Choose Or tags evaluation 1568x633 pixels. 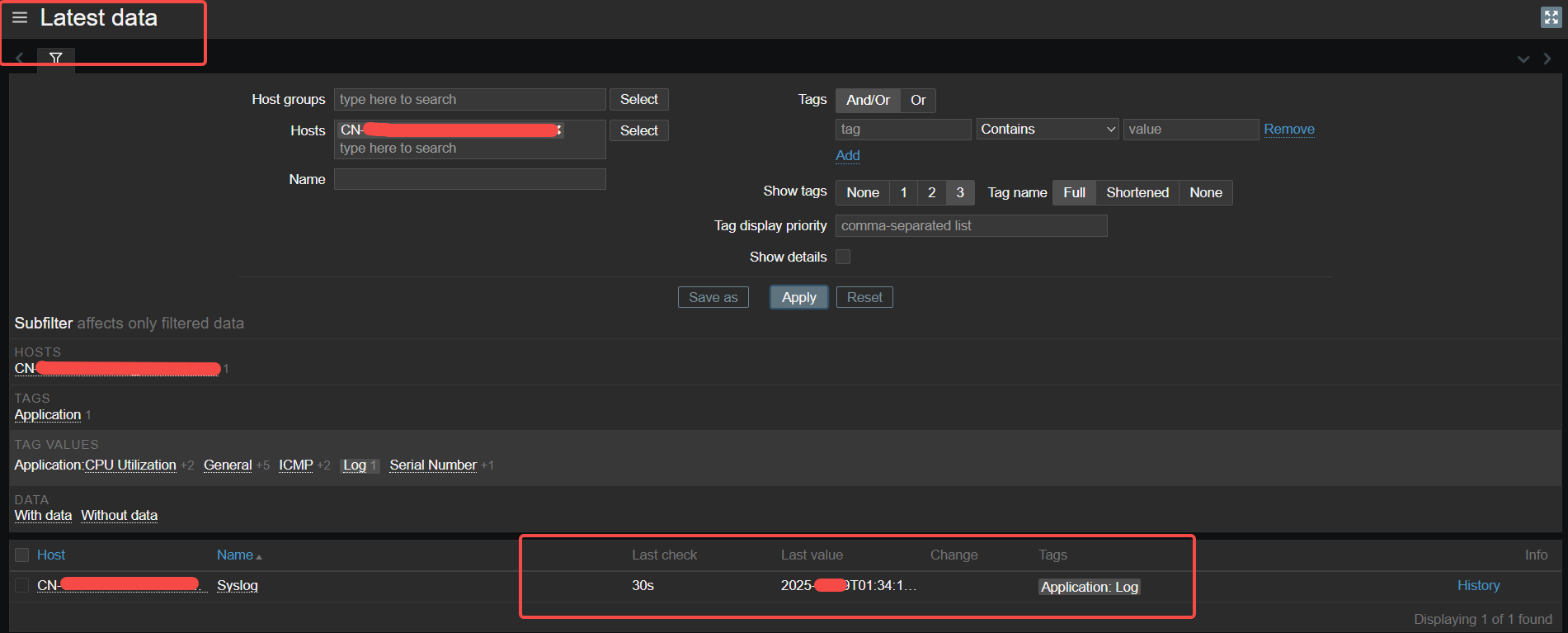[918, 100]
